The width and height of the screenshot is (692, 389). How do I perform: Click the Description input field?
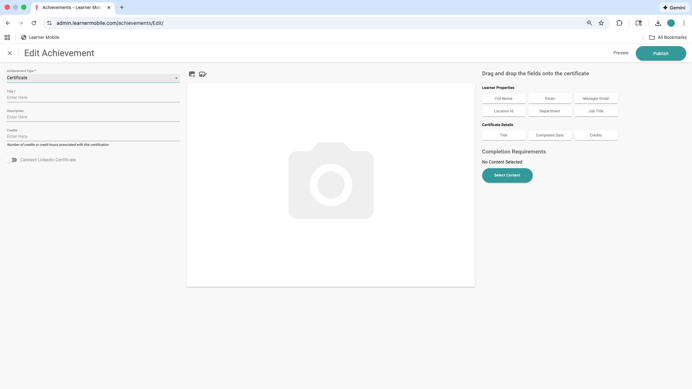[x=93, y=117]
